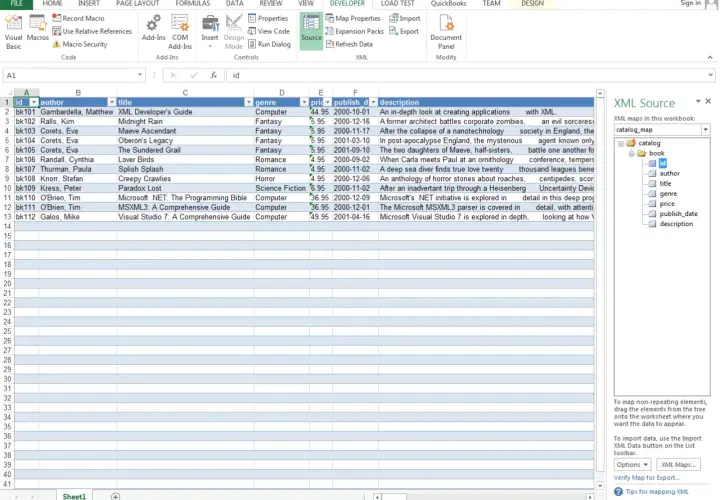The width and height of the screenshot is (720, 500).
Task: Click Verify Map for Export link
Action: point(647,478)
